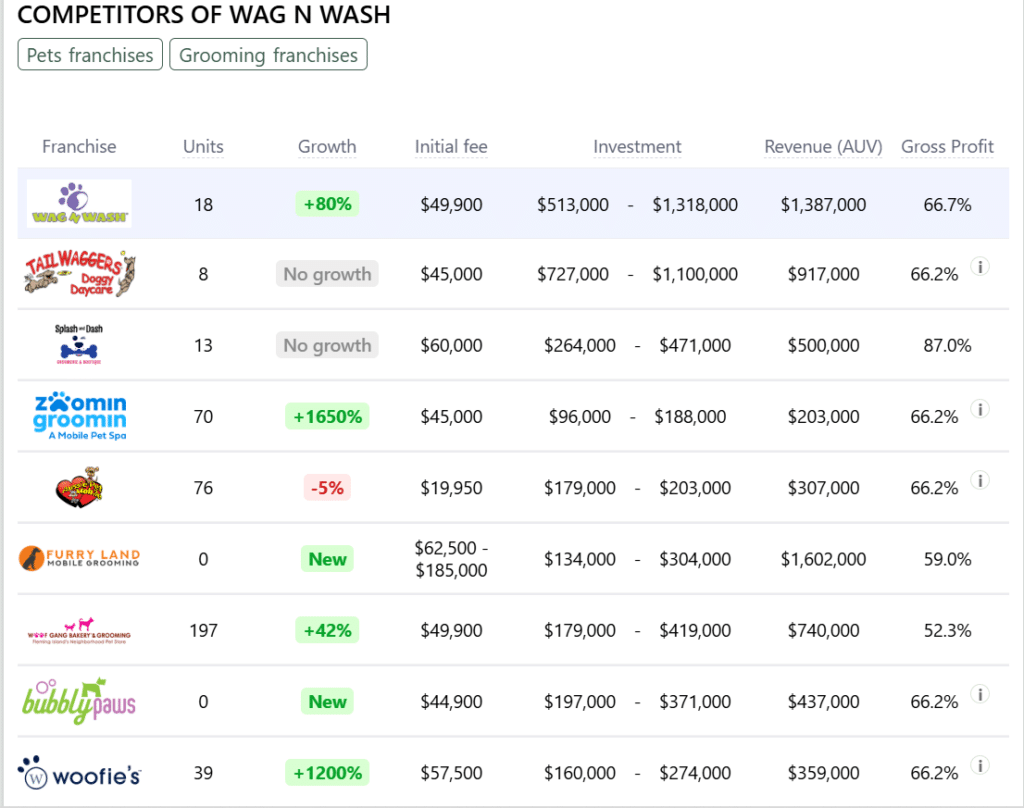Click the 197 units value

coord(203,630)
